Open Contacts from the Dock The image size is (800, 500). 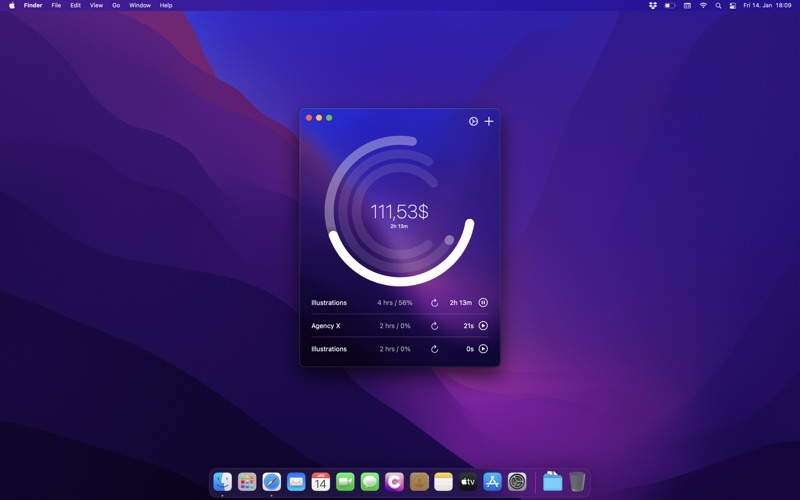click(x=419, y=481)
